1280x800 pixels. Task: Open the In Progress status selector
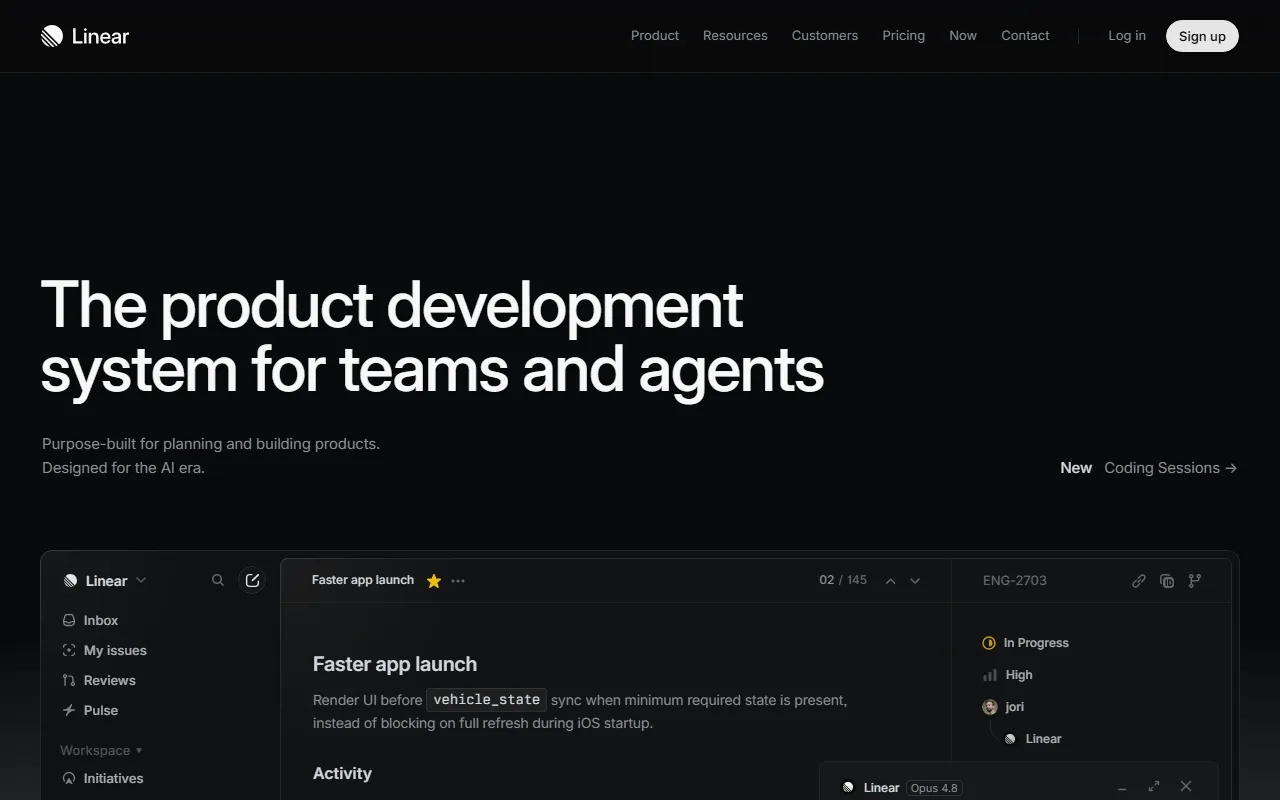[1026, 643]
